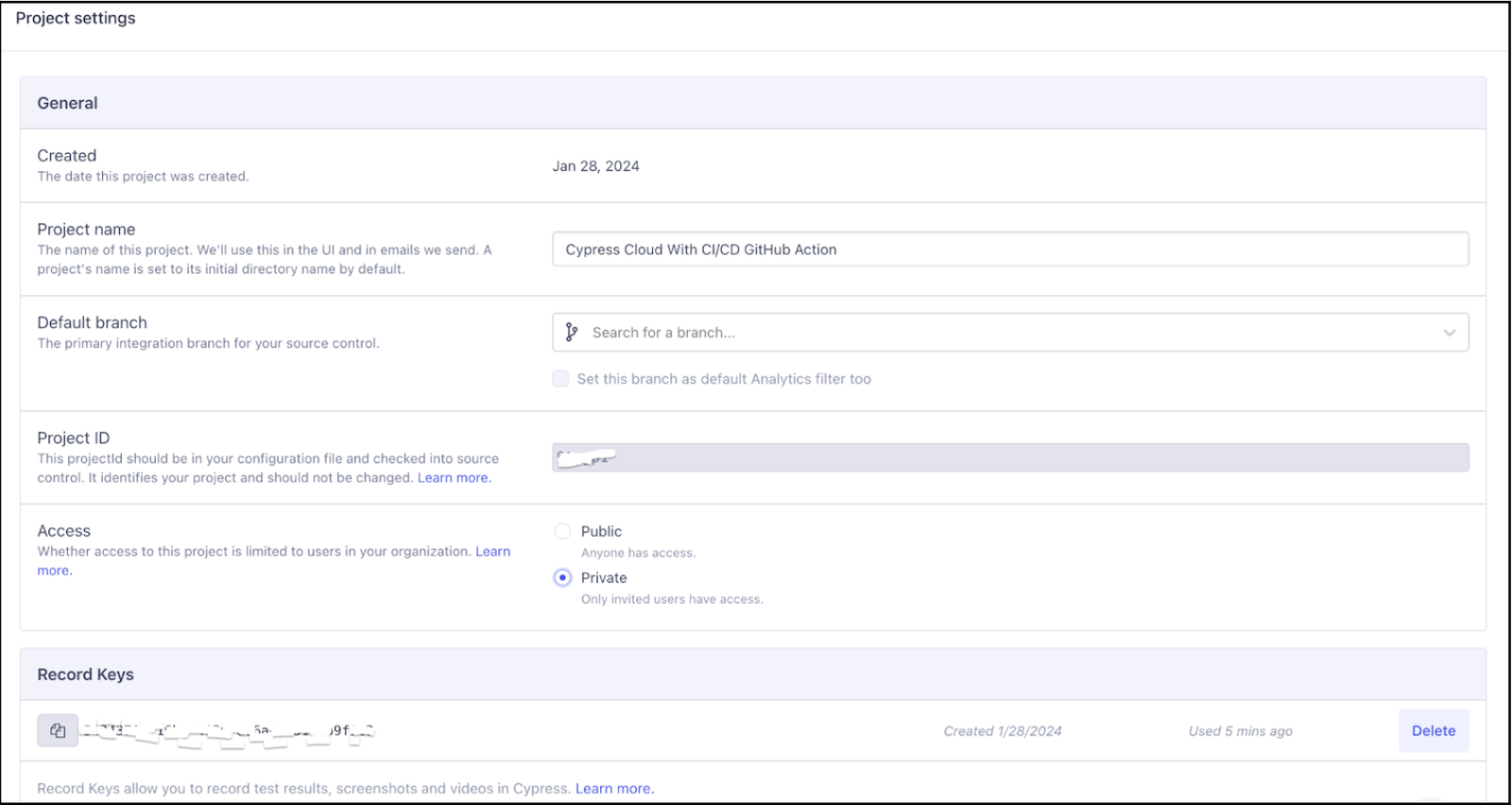Click the greyed-out Project ID field
Screen dimensions: 1512x805
[1009, 458]
